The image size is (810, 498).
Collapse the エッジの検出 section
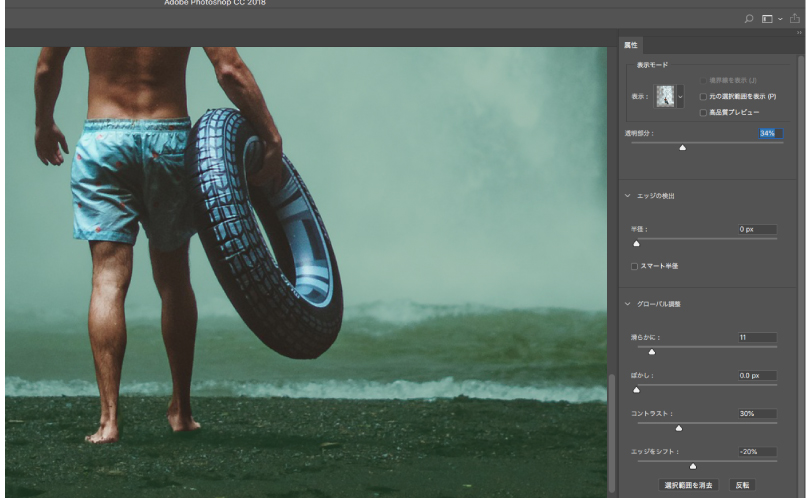[628, 196]
